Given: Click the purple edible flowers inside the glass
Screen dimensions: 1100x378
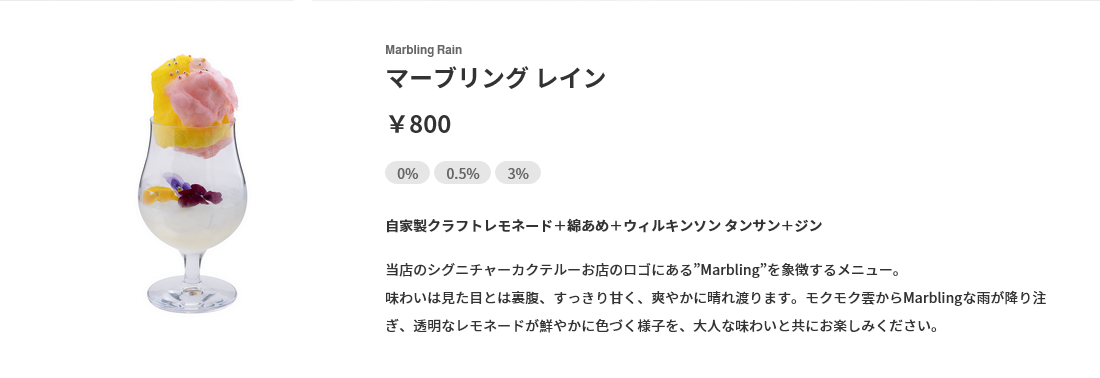Looking at the screenshot, I should point(194,194).
